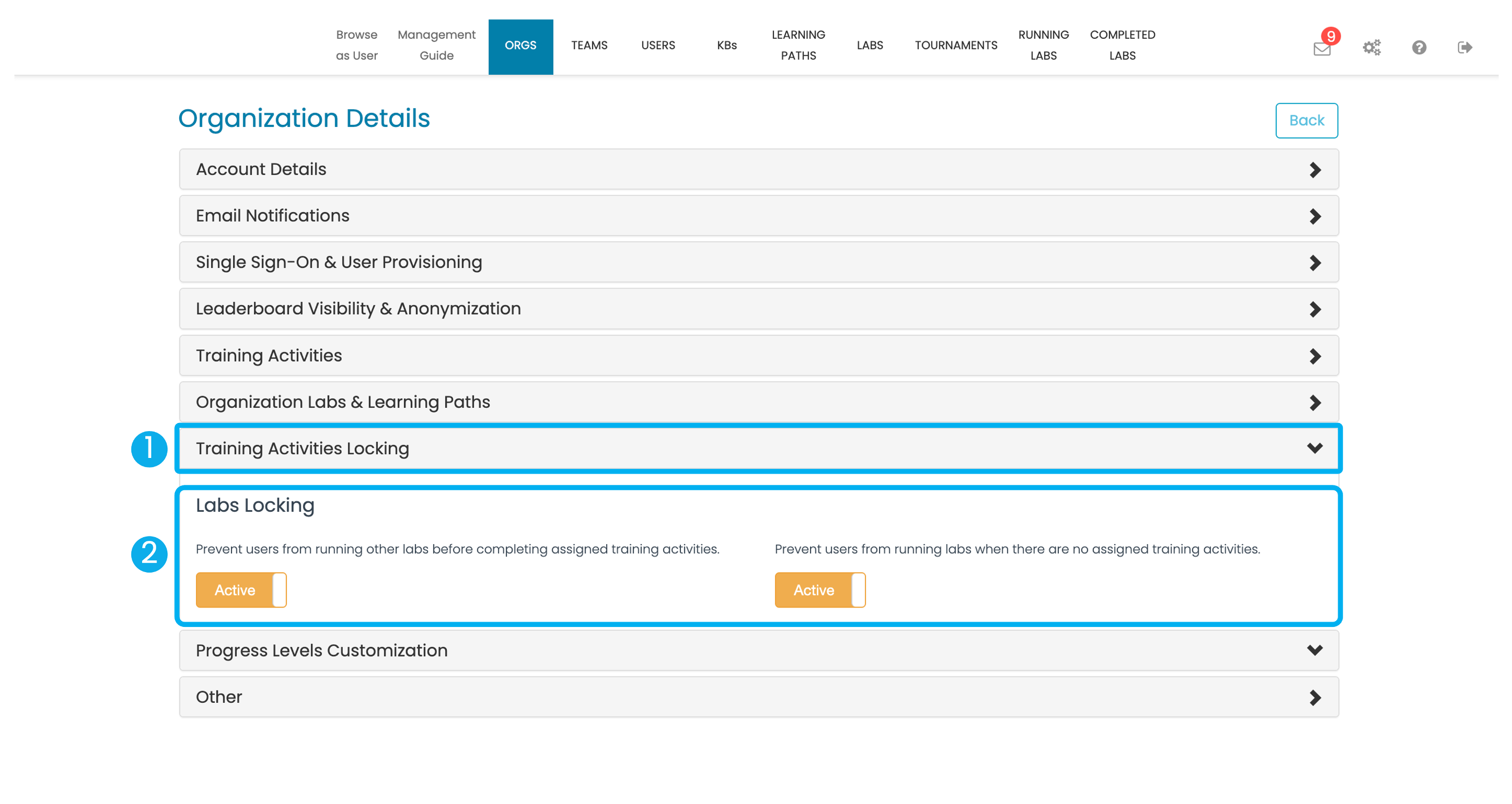Expand Organization Labs & Learning Paths

click(758, 402)
